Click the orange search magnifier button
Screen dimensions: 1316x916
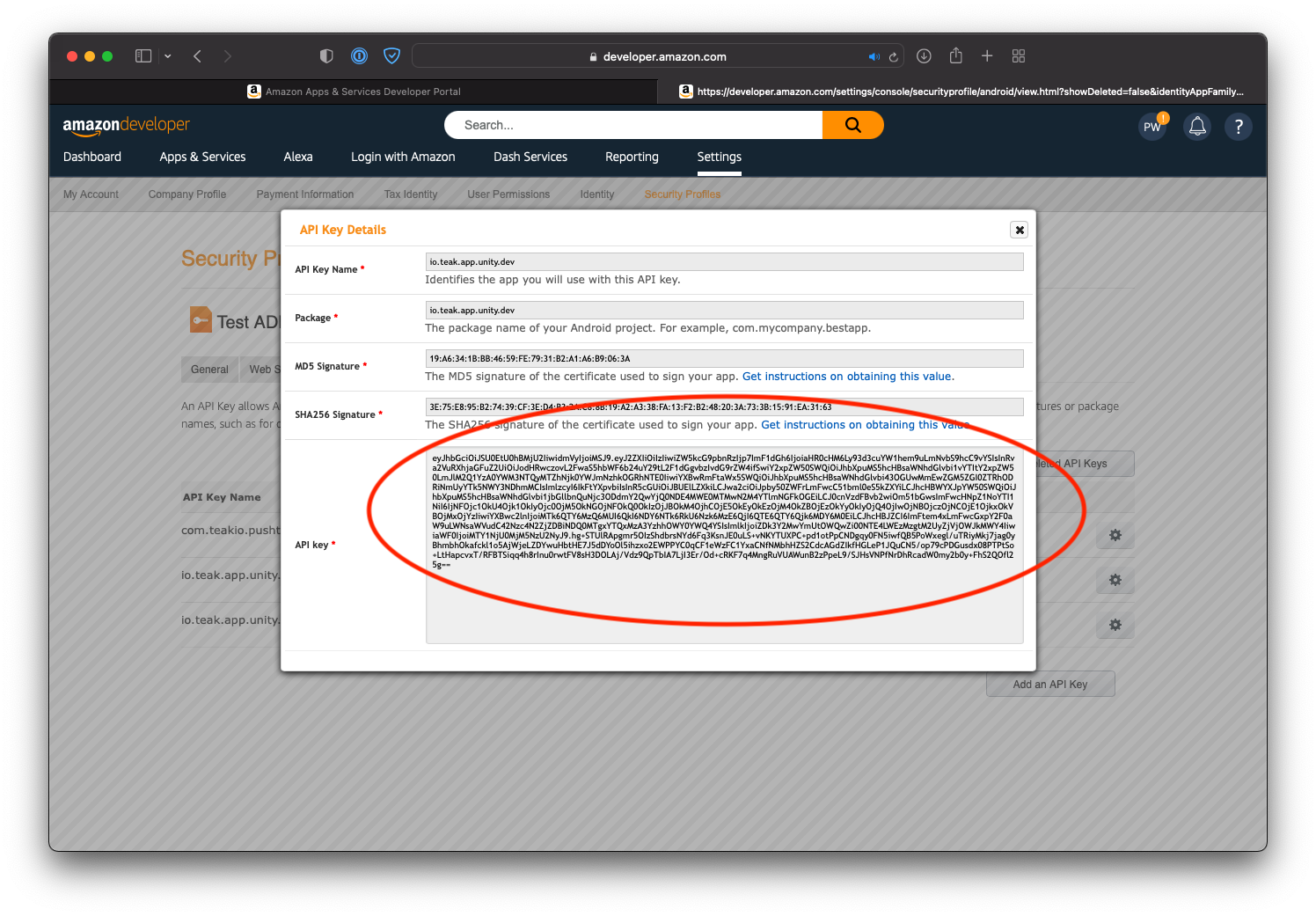[x=853, y=125]
